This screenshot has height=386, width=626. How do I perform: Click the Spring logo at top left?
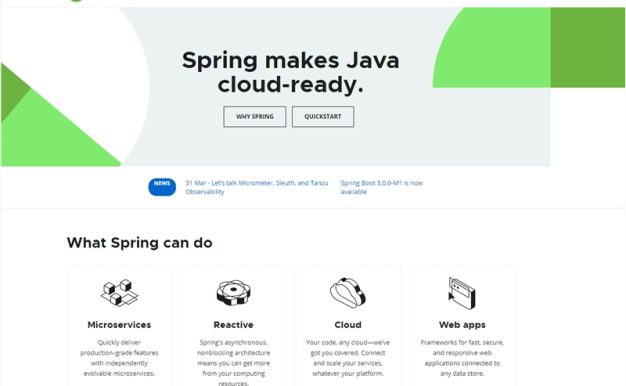(x=76, y=1)
